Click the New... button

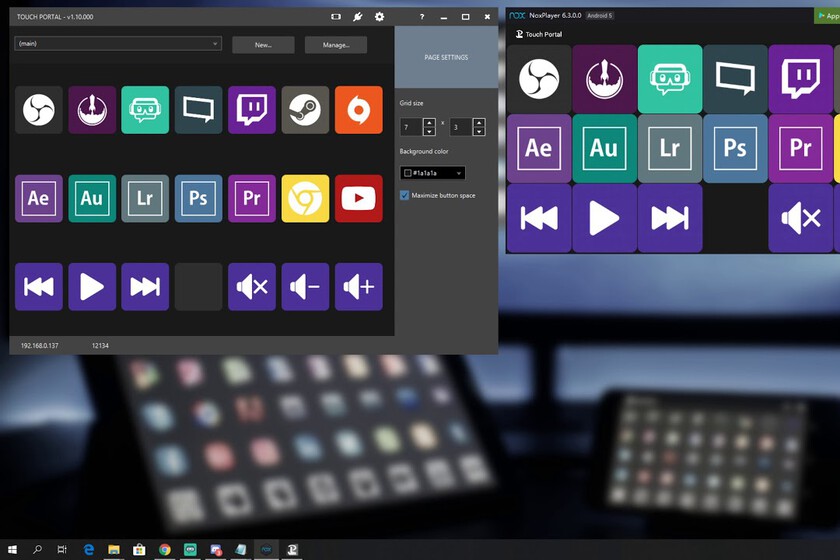[x=263, y=45]
